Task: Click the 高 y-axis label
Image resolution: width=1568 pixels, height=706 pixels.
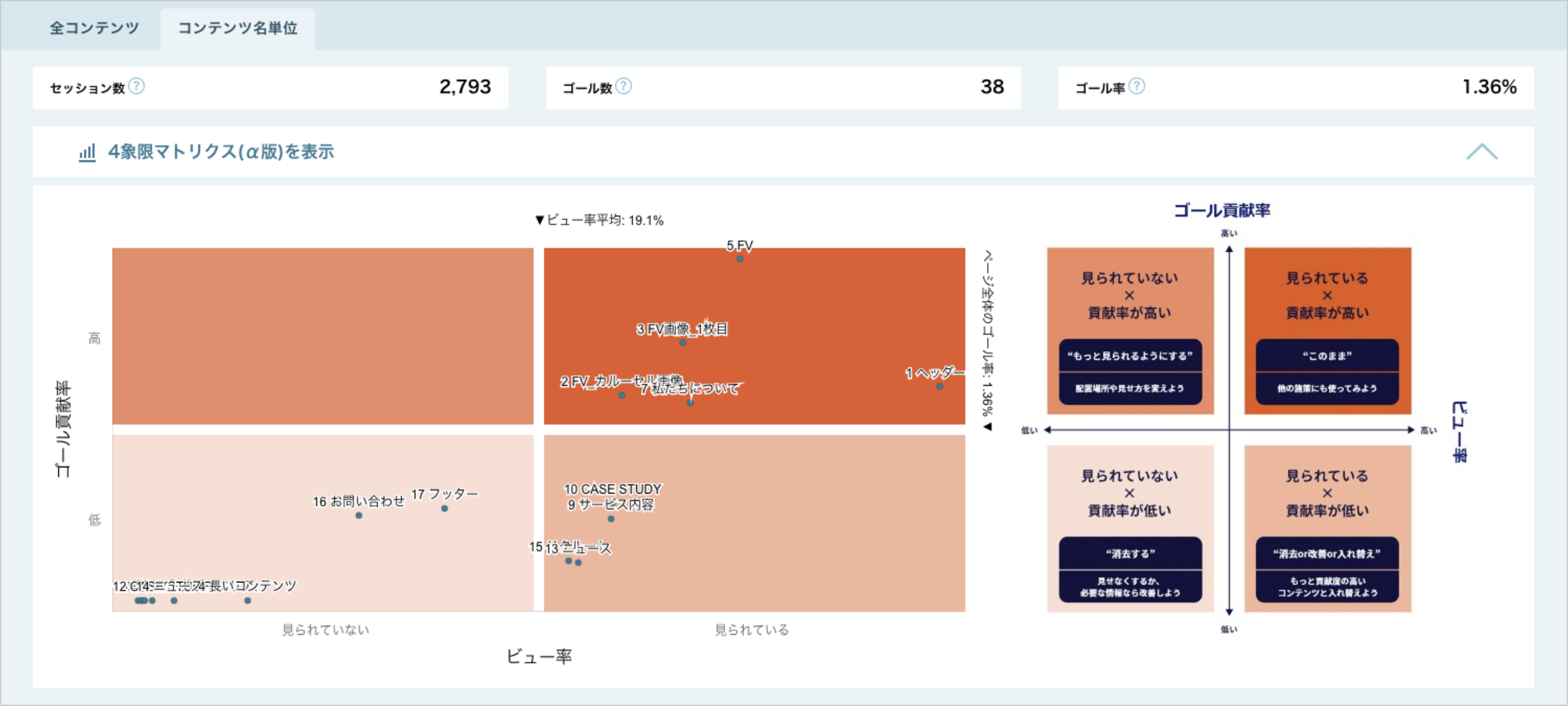Action: 95,338
